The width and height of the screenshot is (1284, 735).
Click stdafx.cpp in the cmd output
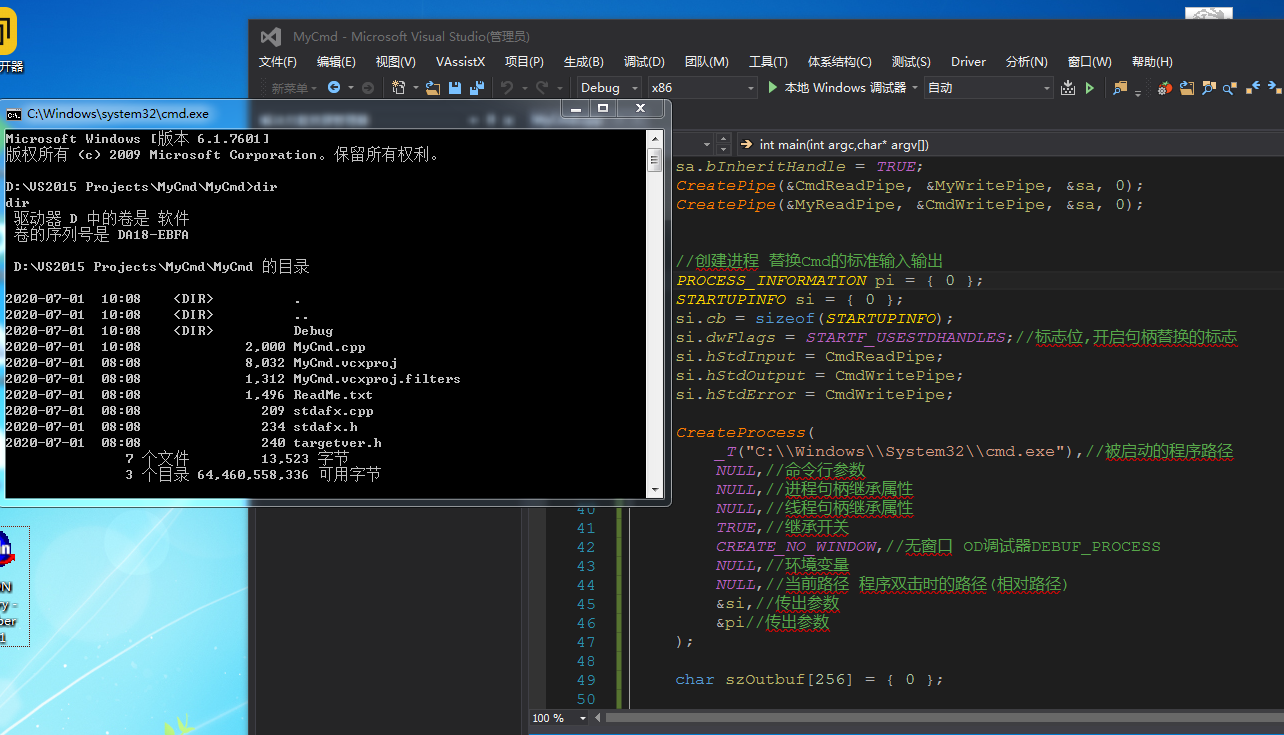(333, 411)
